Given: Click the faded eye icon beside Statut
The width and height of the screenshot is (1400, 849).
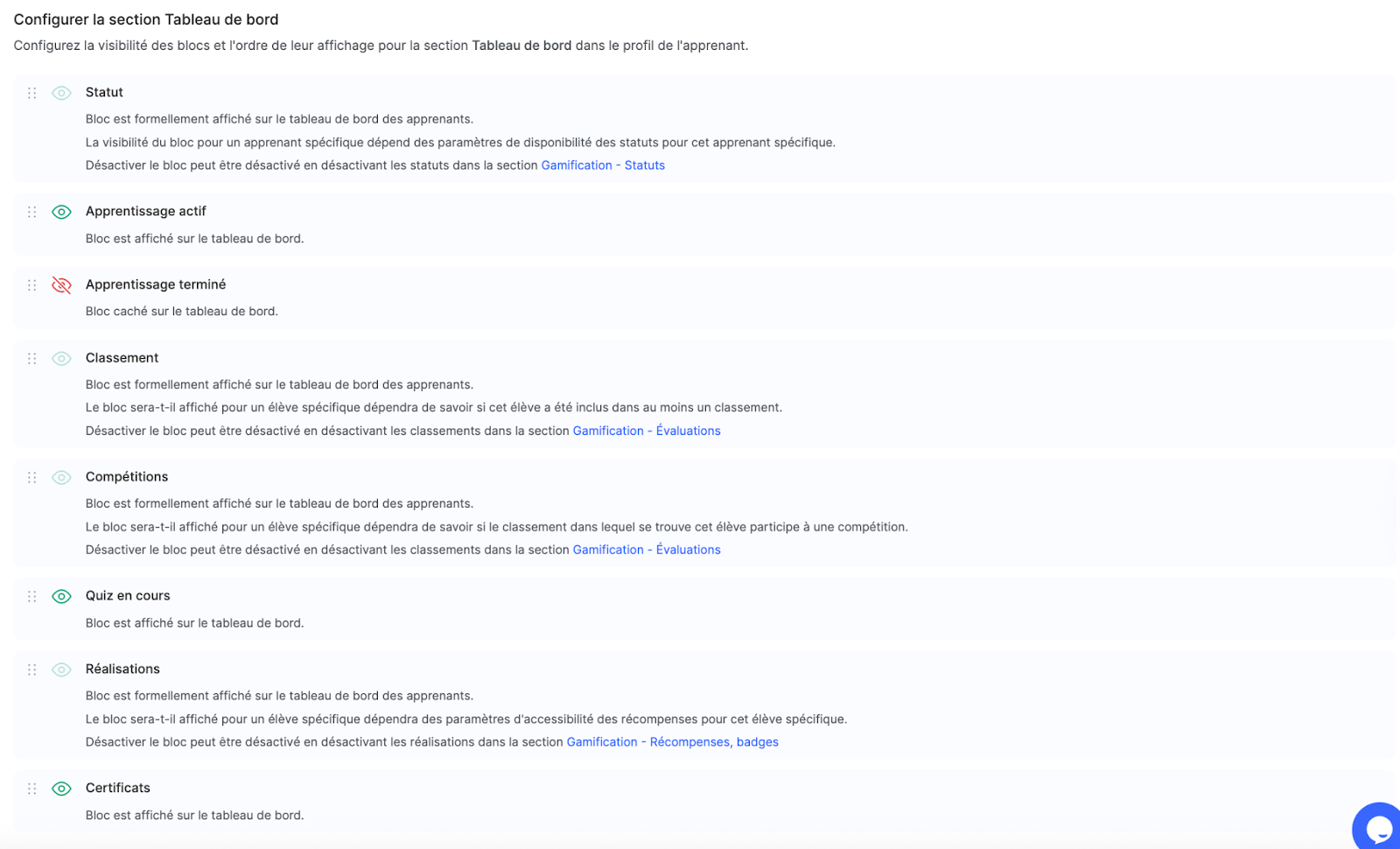Looking at the screenshot, I should coord(61,93).
